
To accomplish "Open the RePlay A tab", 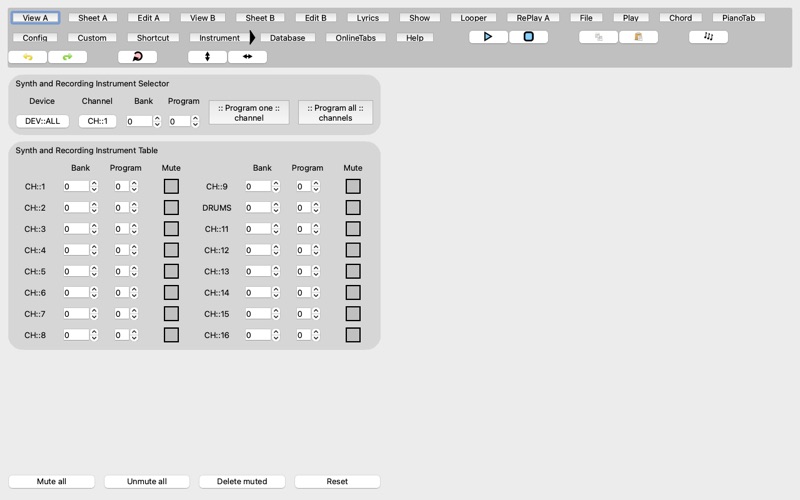I will click(x=533, y=18).
